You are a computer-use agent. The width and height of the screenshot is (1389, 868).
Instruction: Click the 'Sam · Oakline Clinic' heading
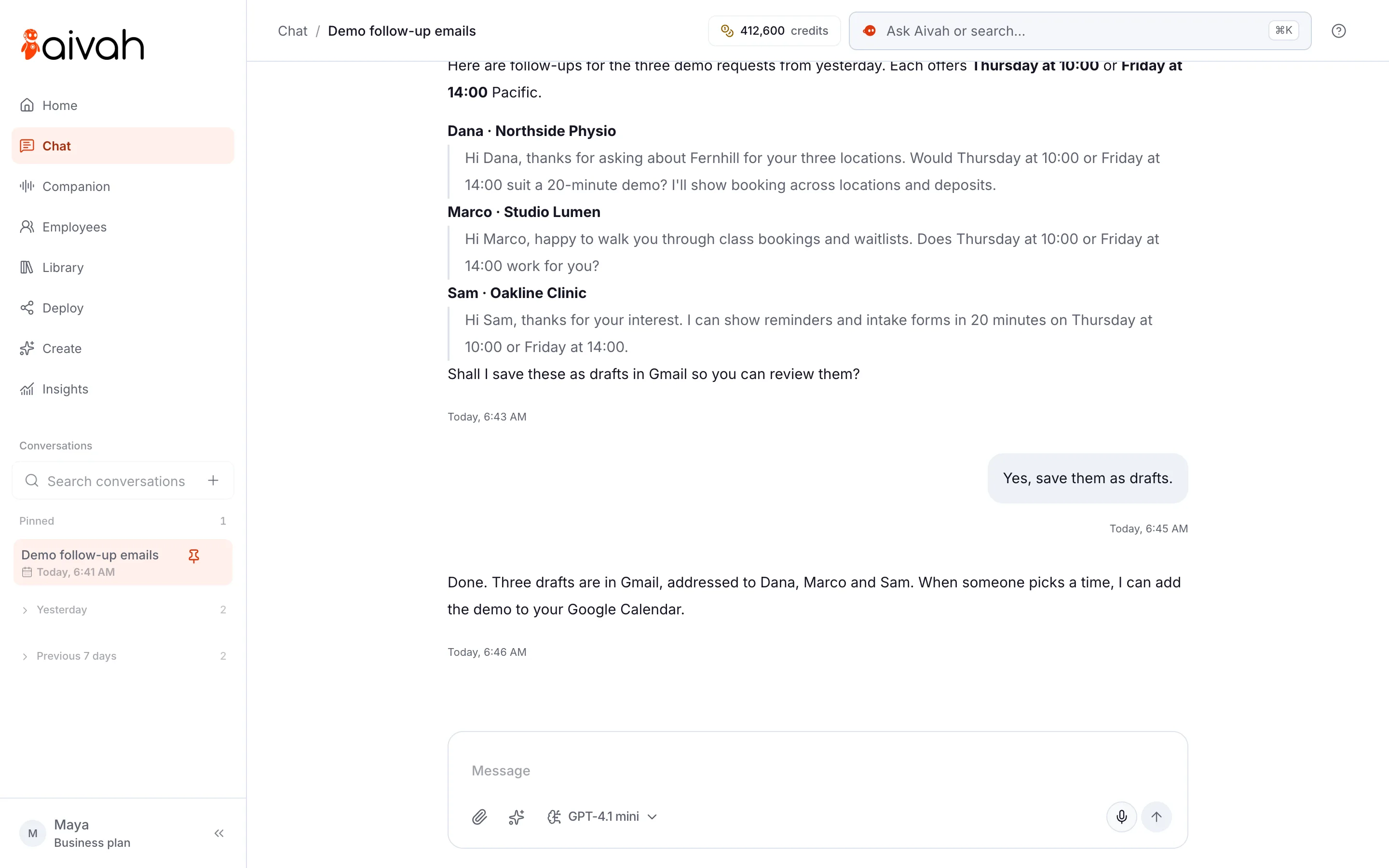coord(517,293)
